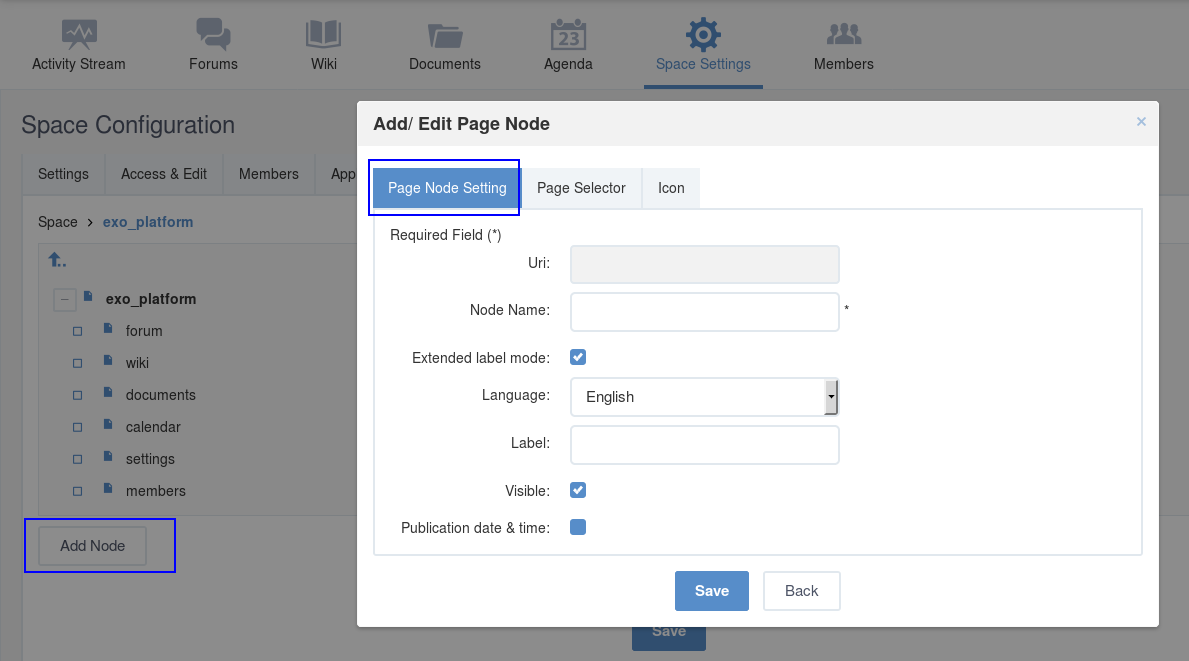1189x661 pixels.
Task: Open the Forums chat bubbles icon
Action: pyautogui.click(x=213, y=34)
